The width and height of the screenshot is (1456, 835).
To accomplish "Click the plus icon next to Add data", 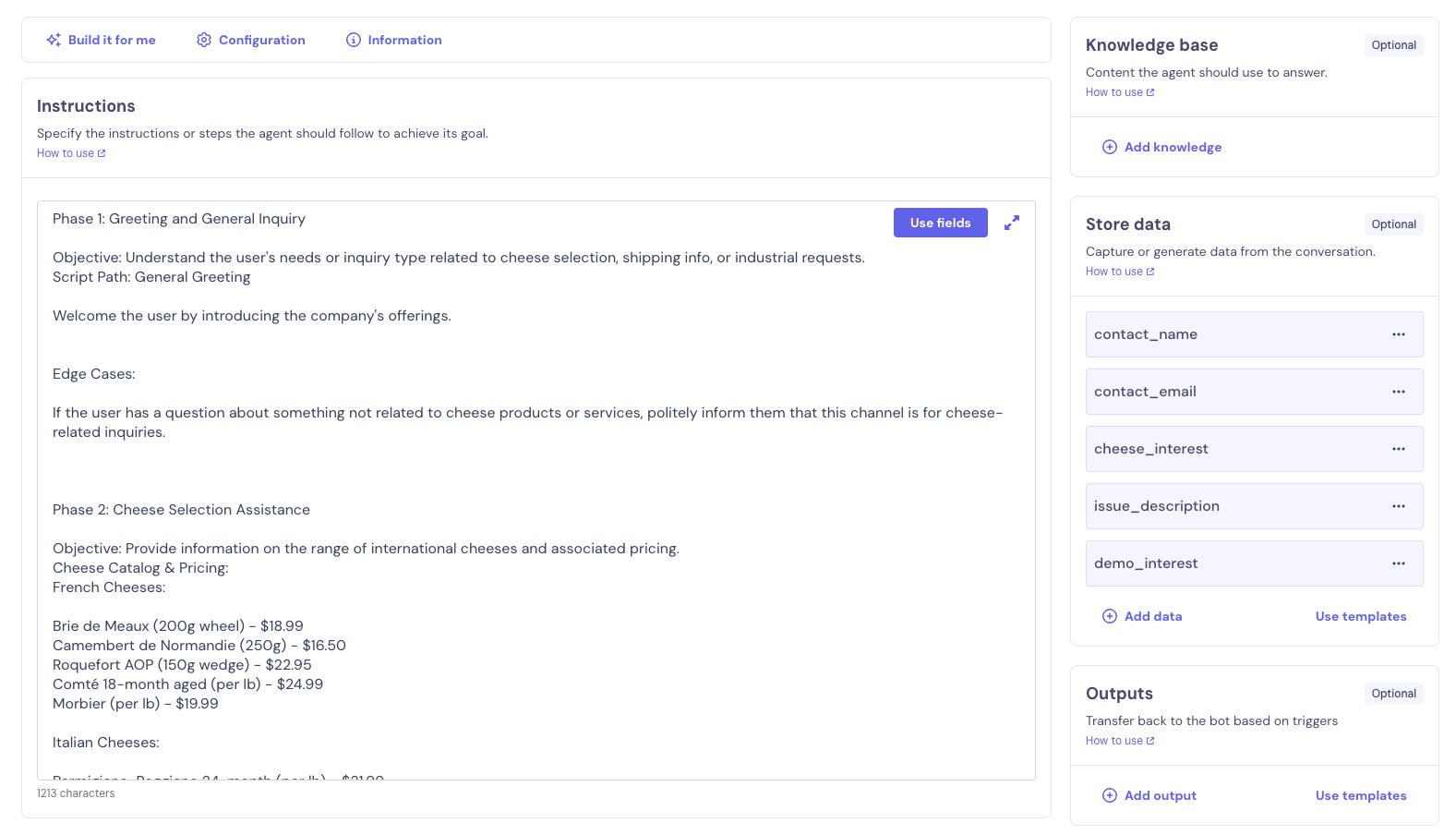I will [x=1110, y=616].
